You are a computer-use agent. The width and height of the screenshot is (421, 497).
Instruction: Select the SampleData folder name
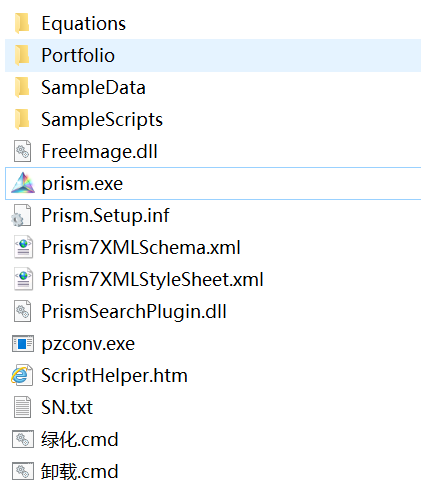click(93, 87)
